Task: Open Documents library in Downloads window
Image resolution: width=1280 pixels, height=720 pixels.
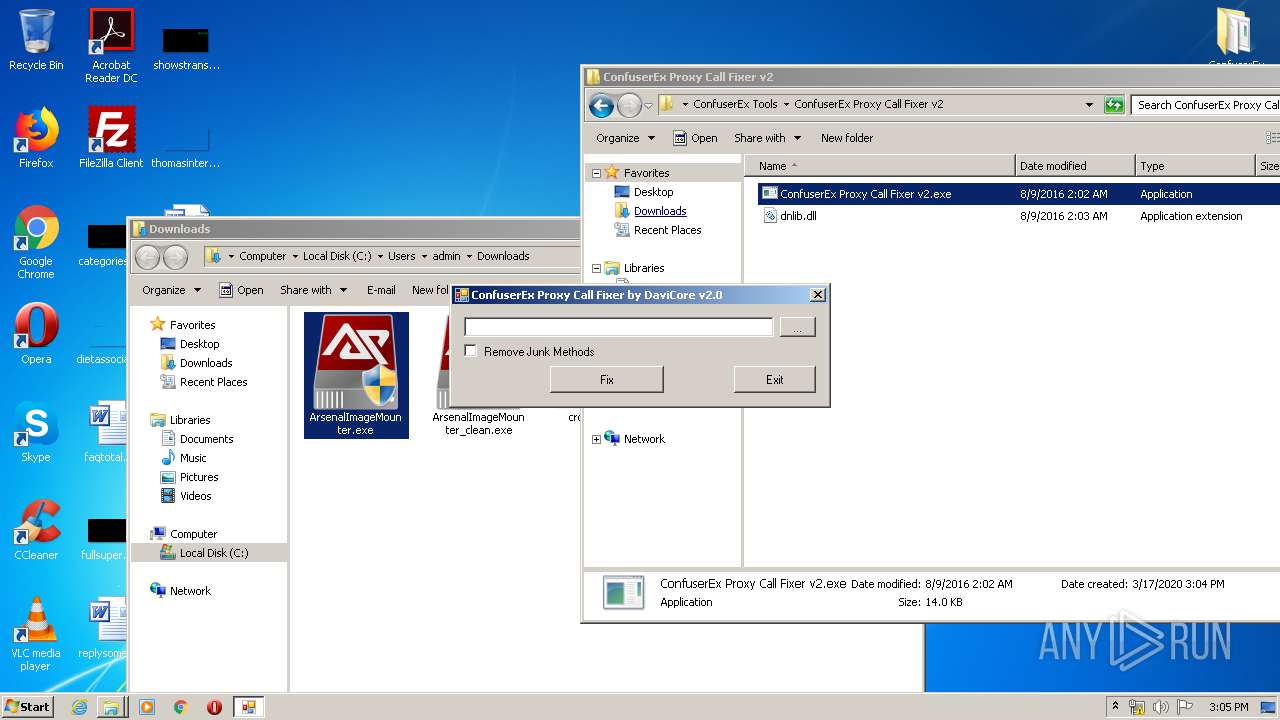Action: [206, 439]
